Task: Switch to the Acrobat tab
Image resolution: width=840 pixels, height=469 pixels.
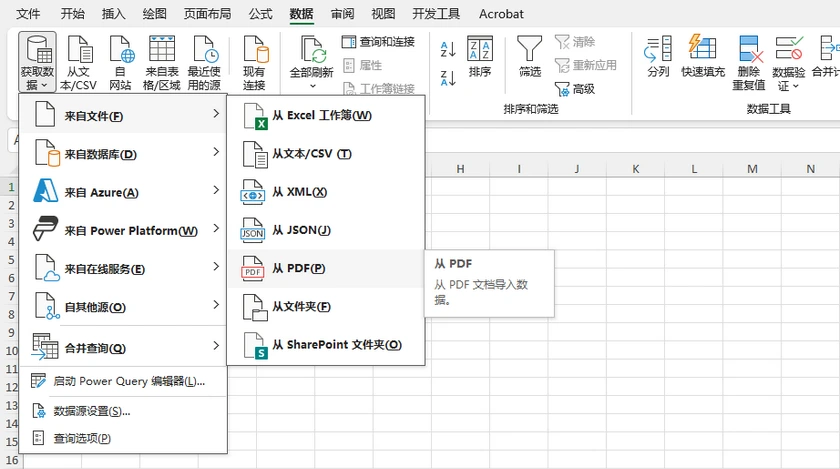Action: point(501,14)
